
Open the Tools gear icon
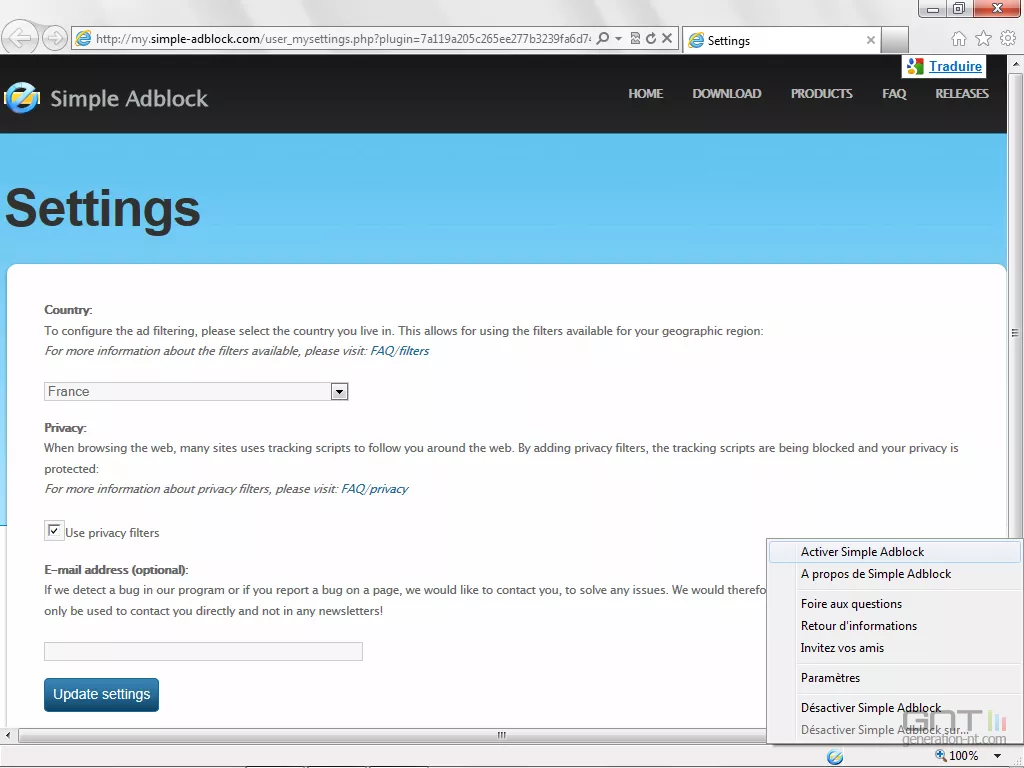tap(1007, 39)
